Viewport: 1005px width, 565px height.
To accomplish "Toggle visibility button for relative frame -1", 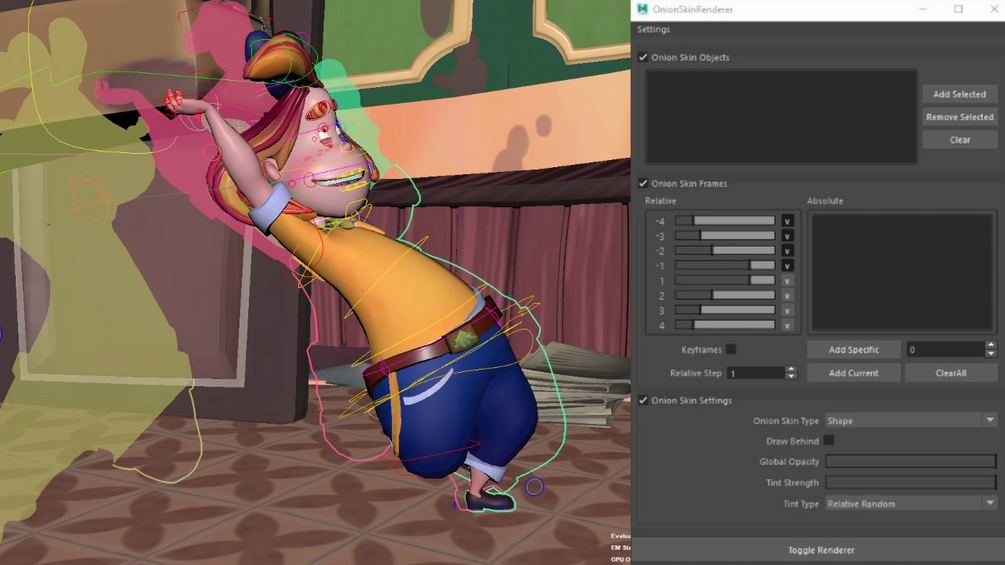I will tap(787, 265).
